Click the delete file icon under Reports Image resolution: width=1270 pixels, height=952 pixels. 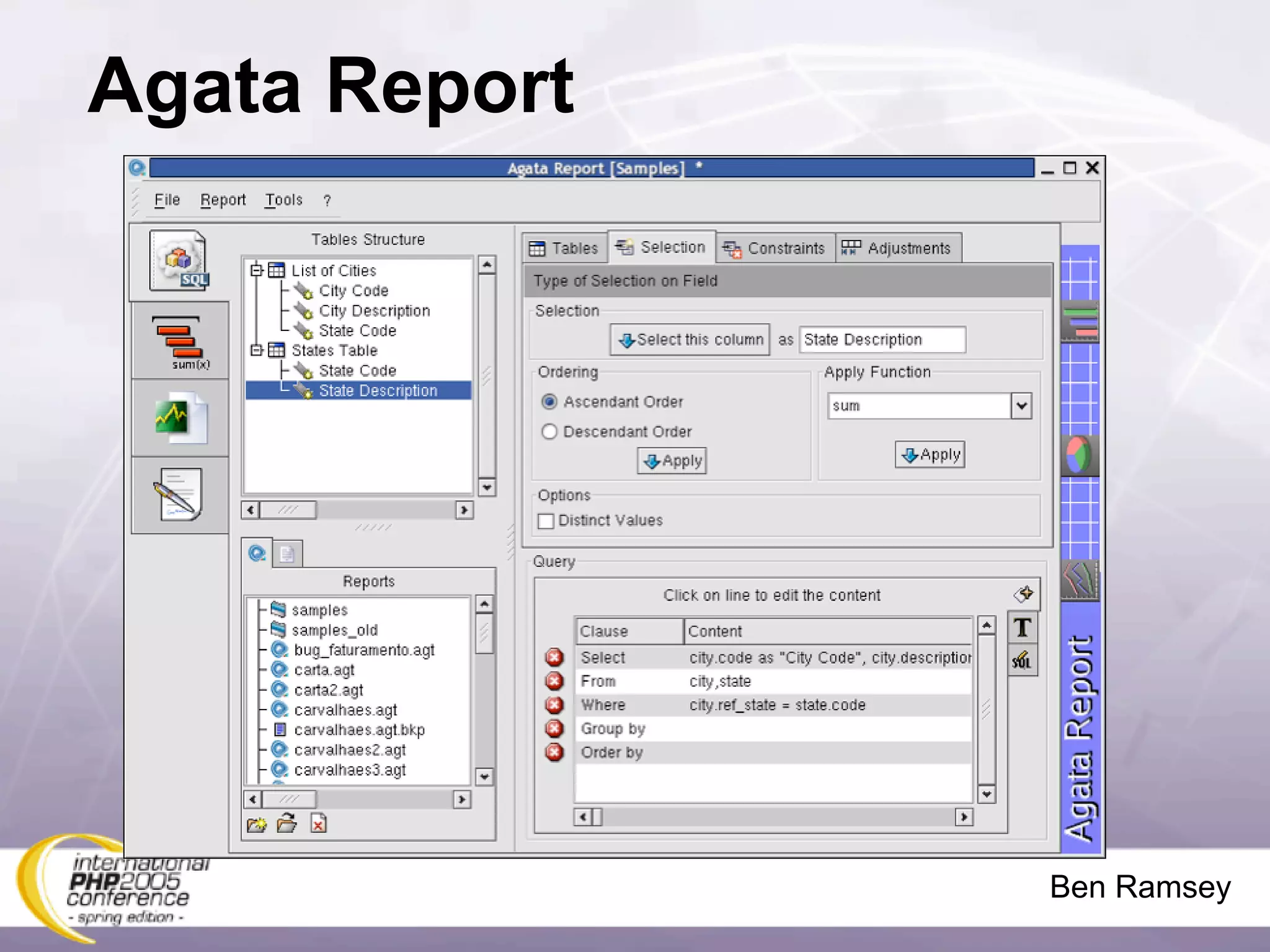tap(318, 824)
